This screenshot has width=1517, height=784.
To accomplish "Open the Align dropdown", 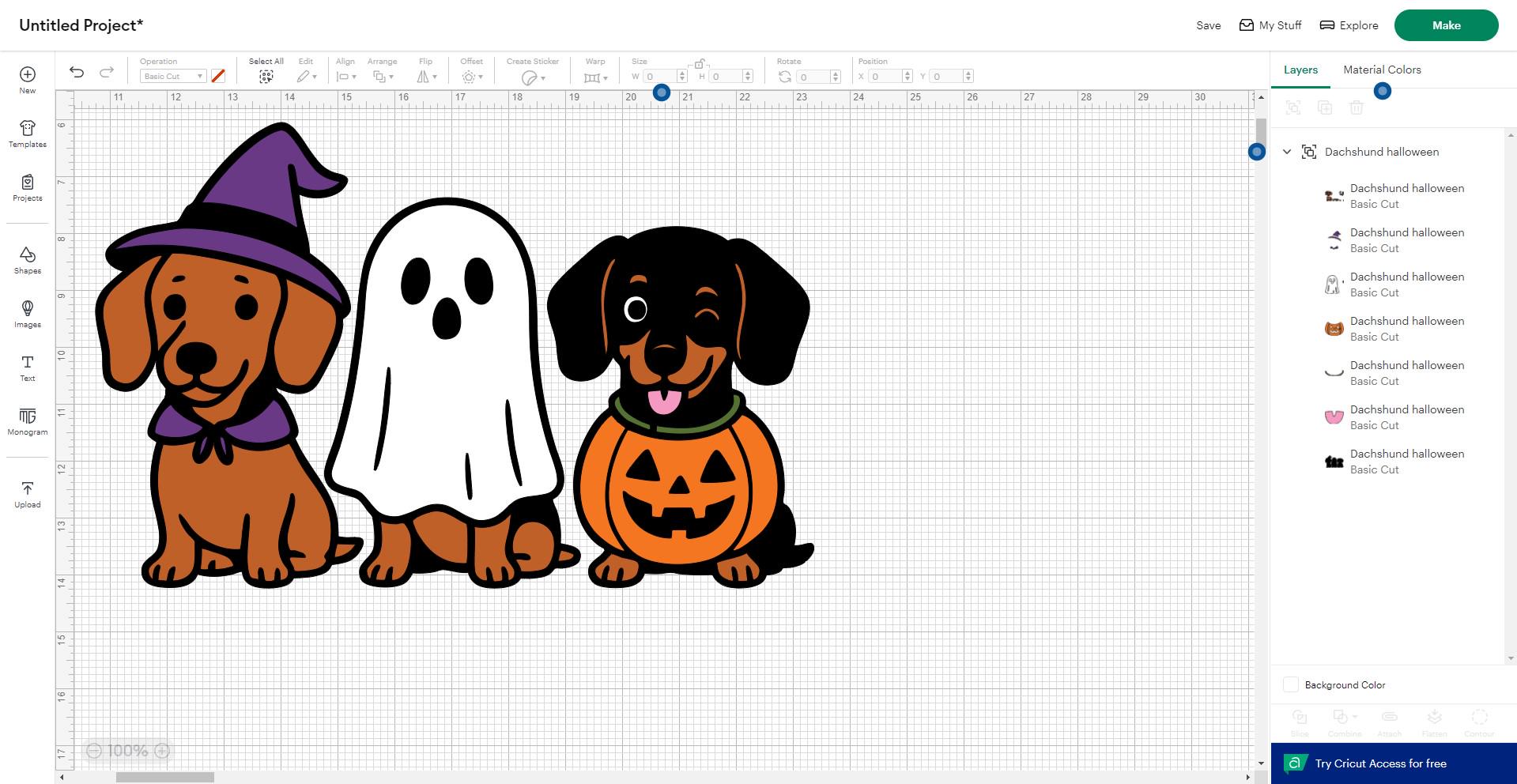I will [x=346, y=77].
